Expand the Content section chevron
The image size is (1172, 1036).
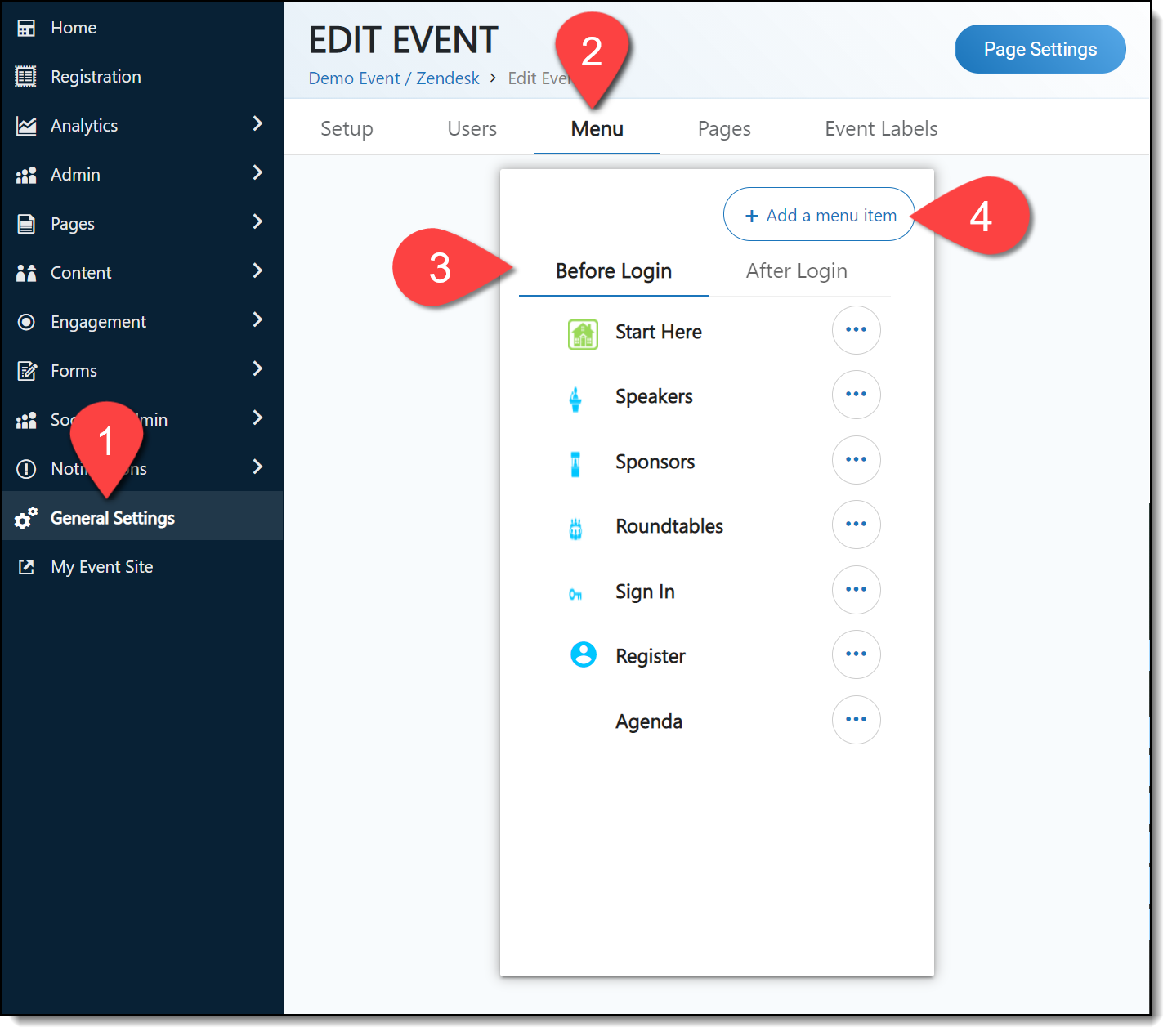257,271
